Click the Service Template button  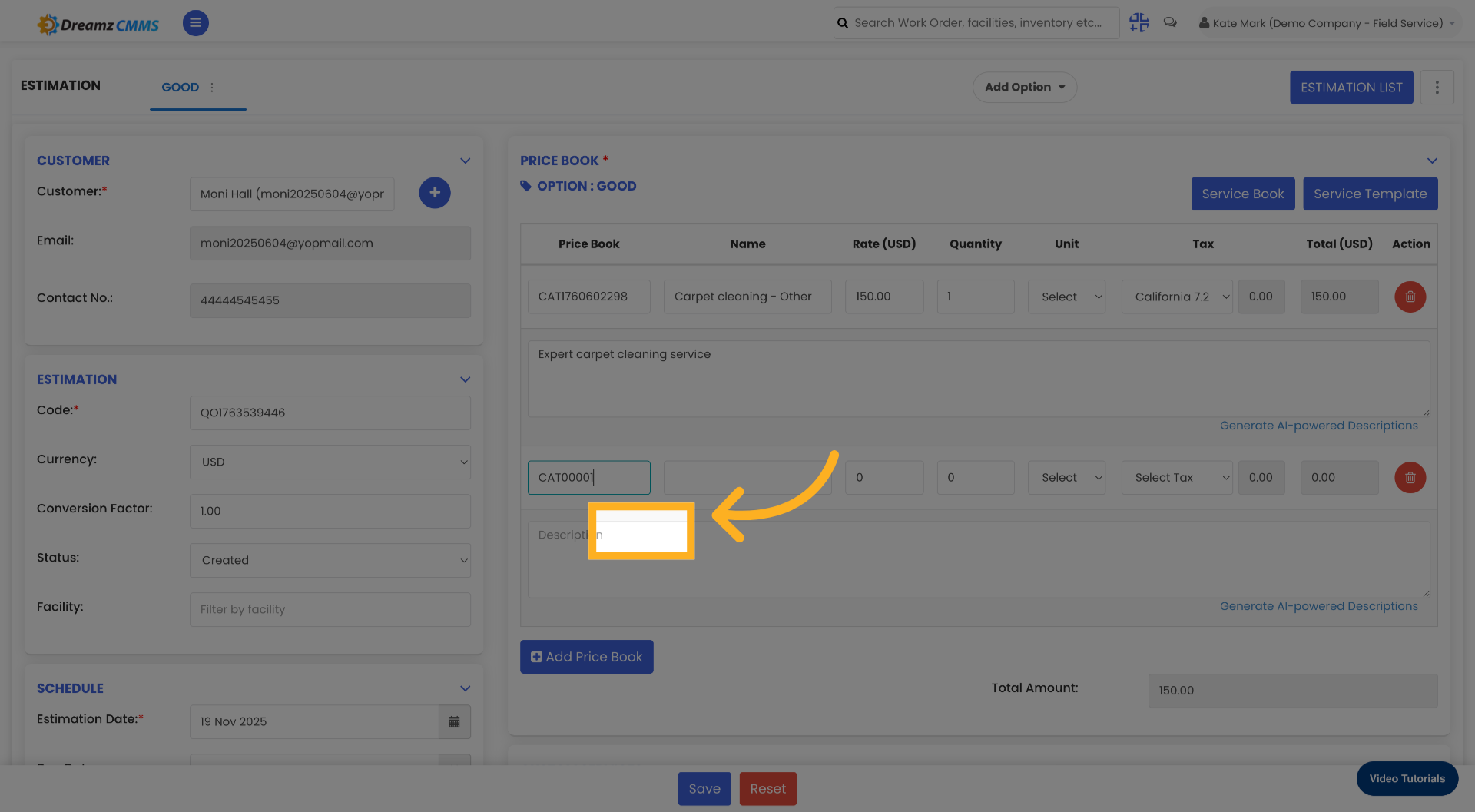click(x=1370, y=194)
